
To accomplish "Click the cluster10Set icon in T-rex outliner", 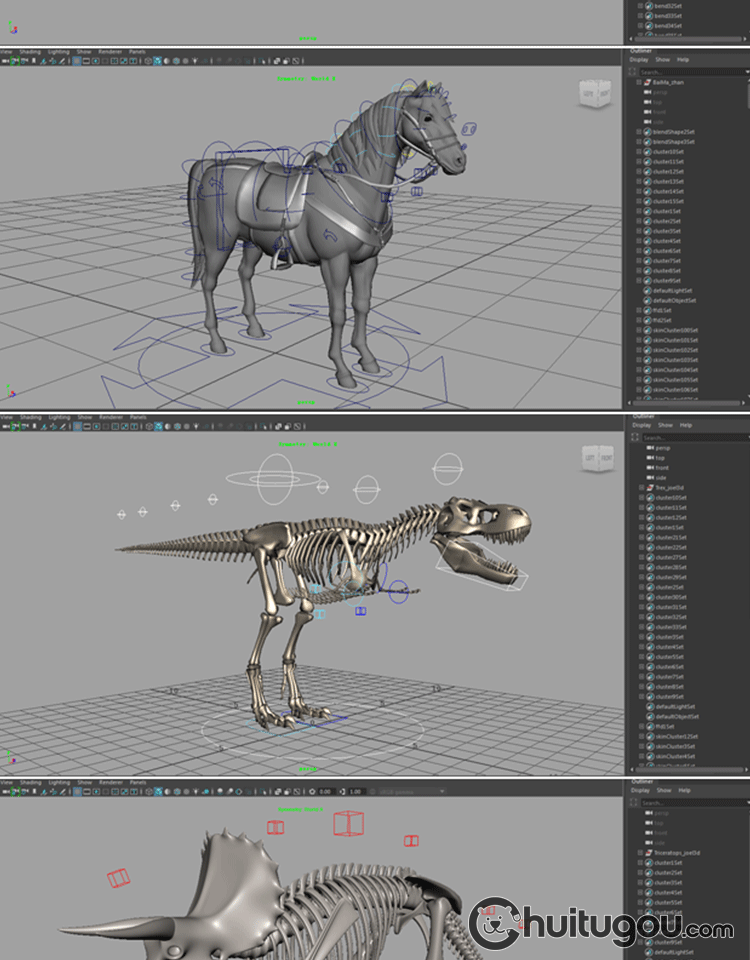I will click(x=648, y=498).
